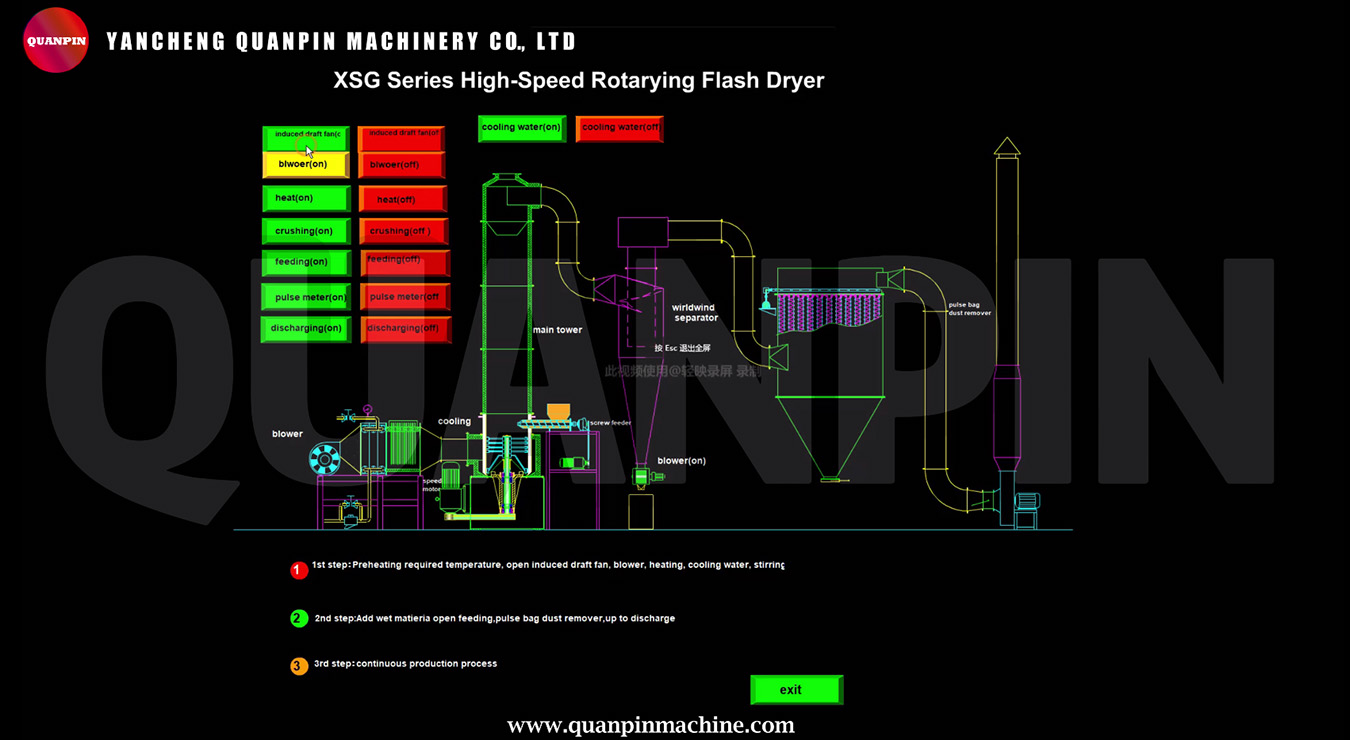Stop feeding with feeding(off)
Screen dimensions: 1350x740
404,263
